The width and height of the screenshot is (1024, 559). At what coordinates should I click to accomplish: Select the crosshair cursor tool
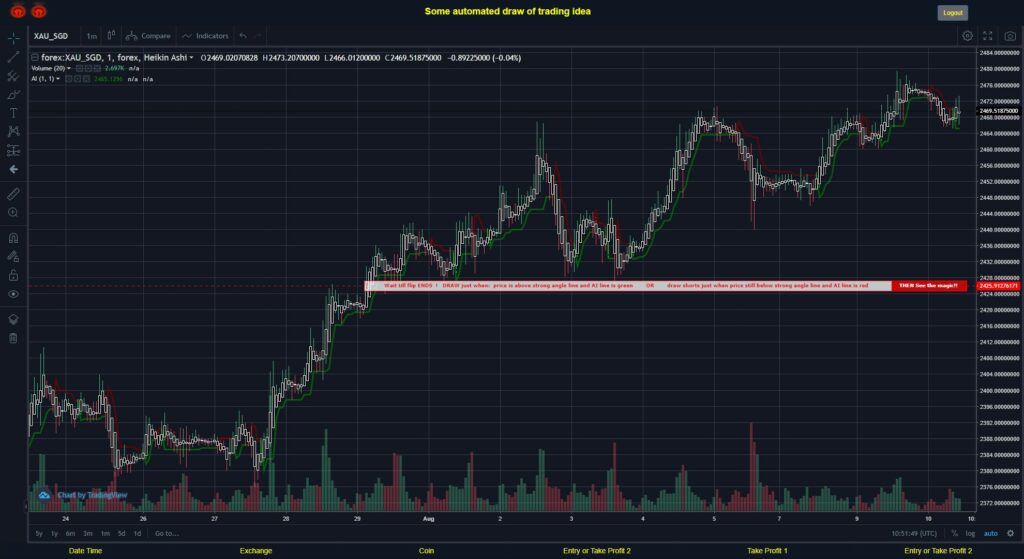(x=13, y=38)
